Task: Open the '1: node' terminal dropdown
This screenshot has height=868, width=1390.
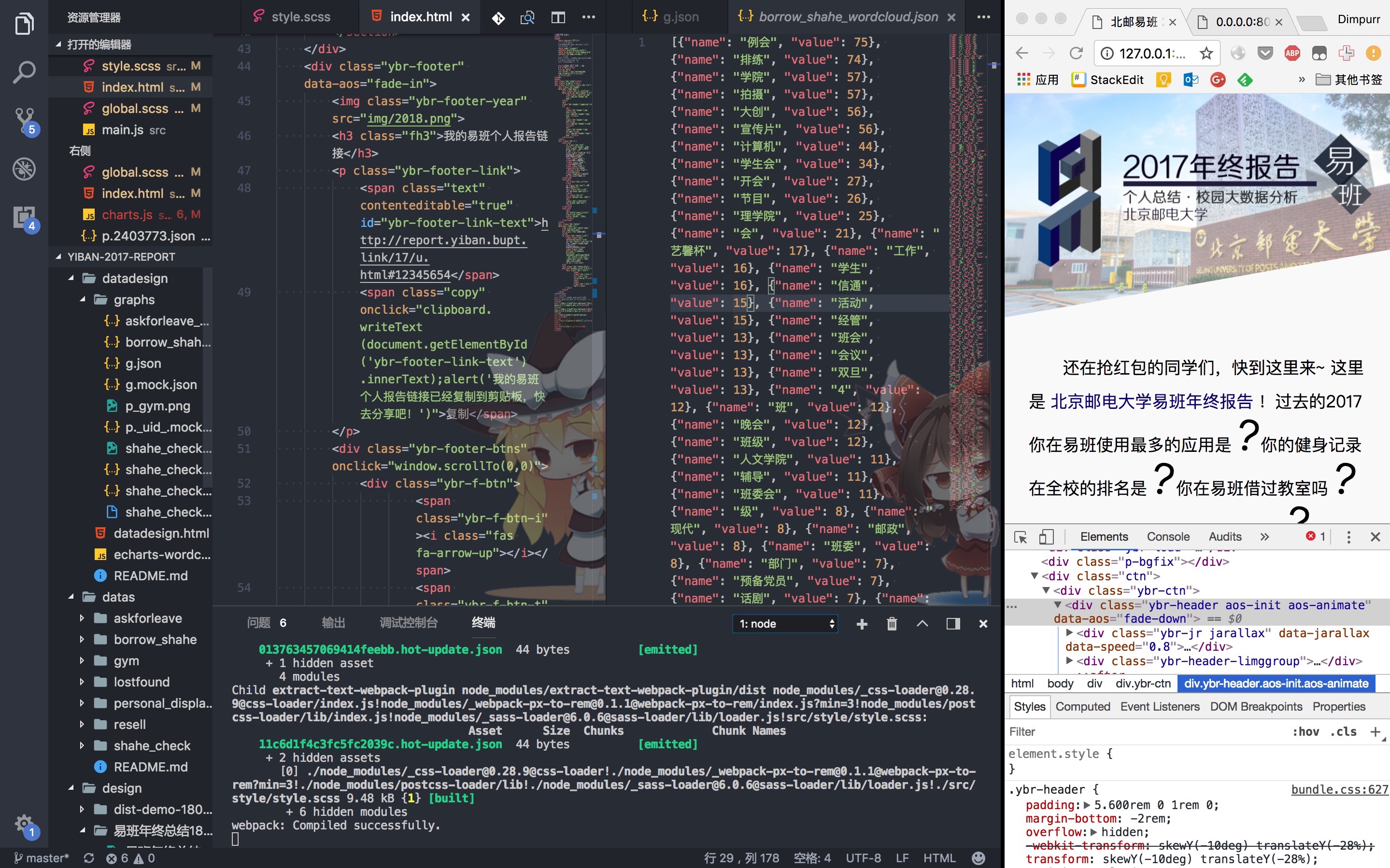Action: click(785, 624)
